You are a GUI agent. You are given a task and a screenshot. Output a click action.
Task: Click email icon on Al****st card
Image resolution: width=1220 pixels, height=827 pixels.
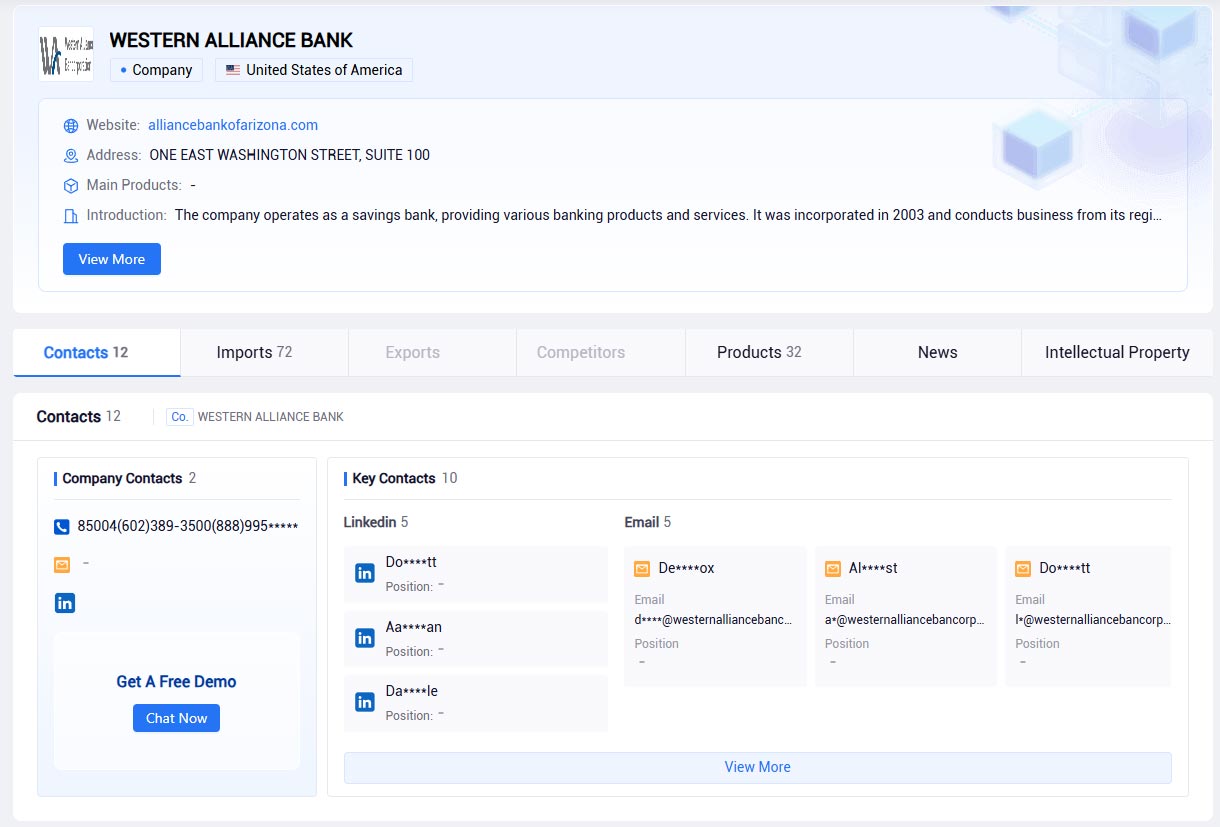[833, 568]
